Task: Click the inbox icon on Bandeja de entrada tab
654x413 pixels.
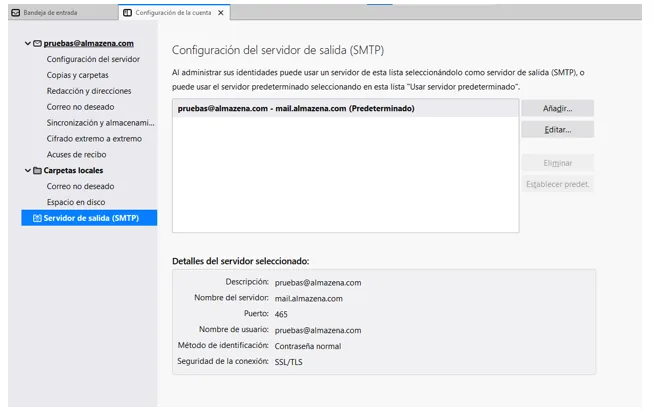Action: coord(16,13)
